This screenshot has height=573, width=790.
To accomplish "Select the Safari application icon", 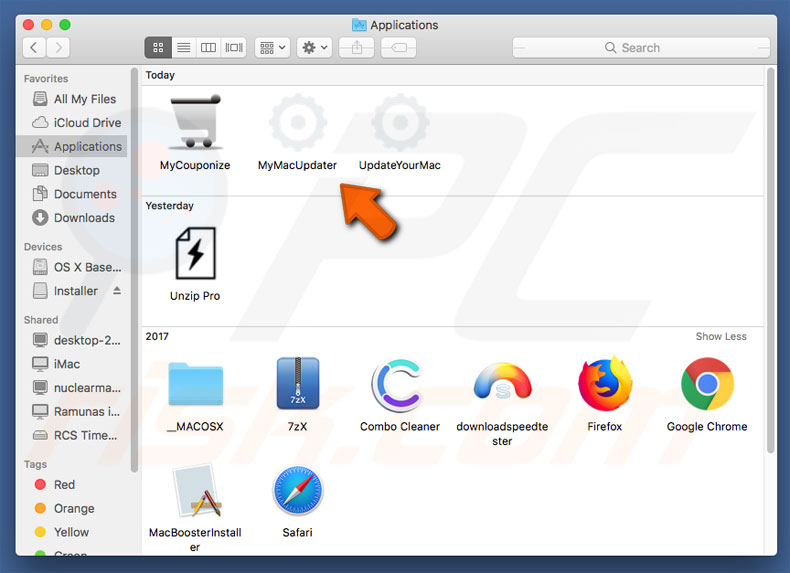I will coord(297,492).
